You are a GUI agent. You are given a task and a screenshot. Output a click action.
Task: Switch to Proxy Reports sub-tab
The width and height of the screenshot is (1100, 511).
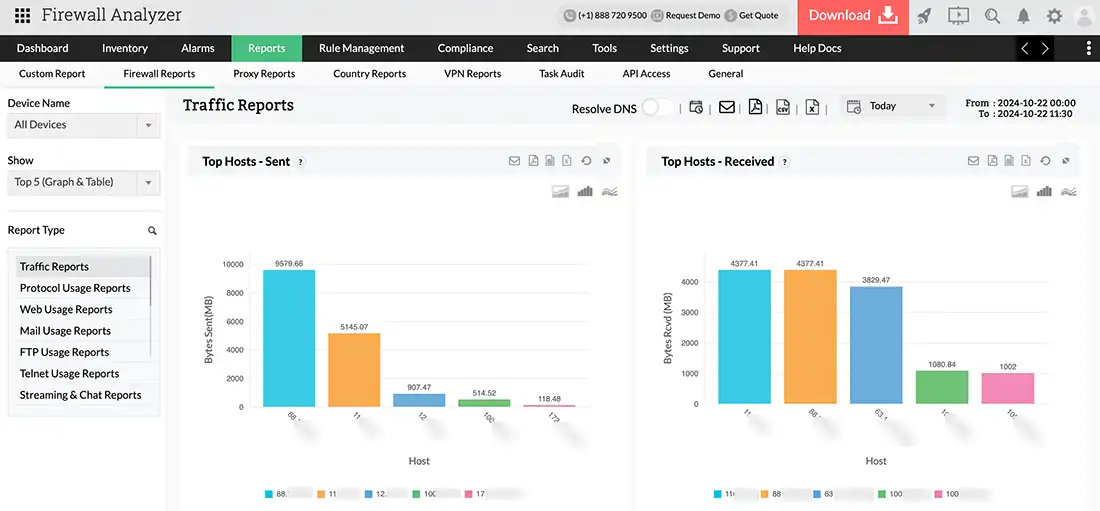tap(264, 74)
